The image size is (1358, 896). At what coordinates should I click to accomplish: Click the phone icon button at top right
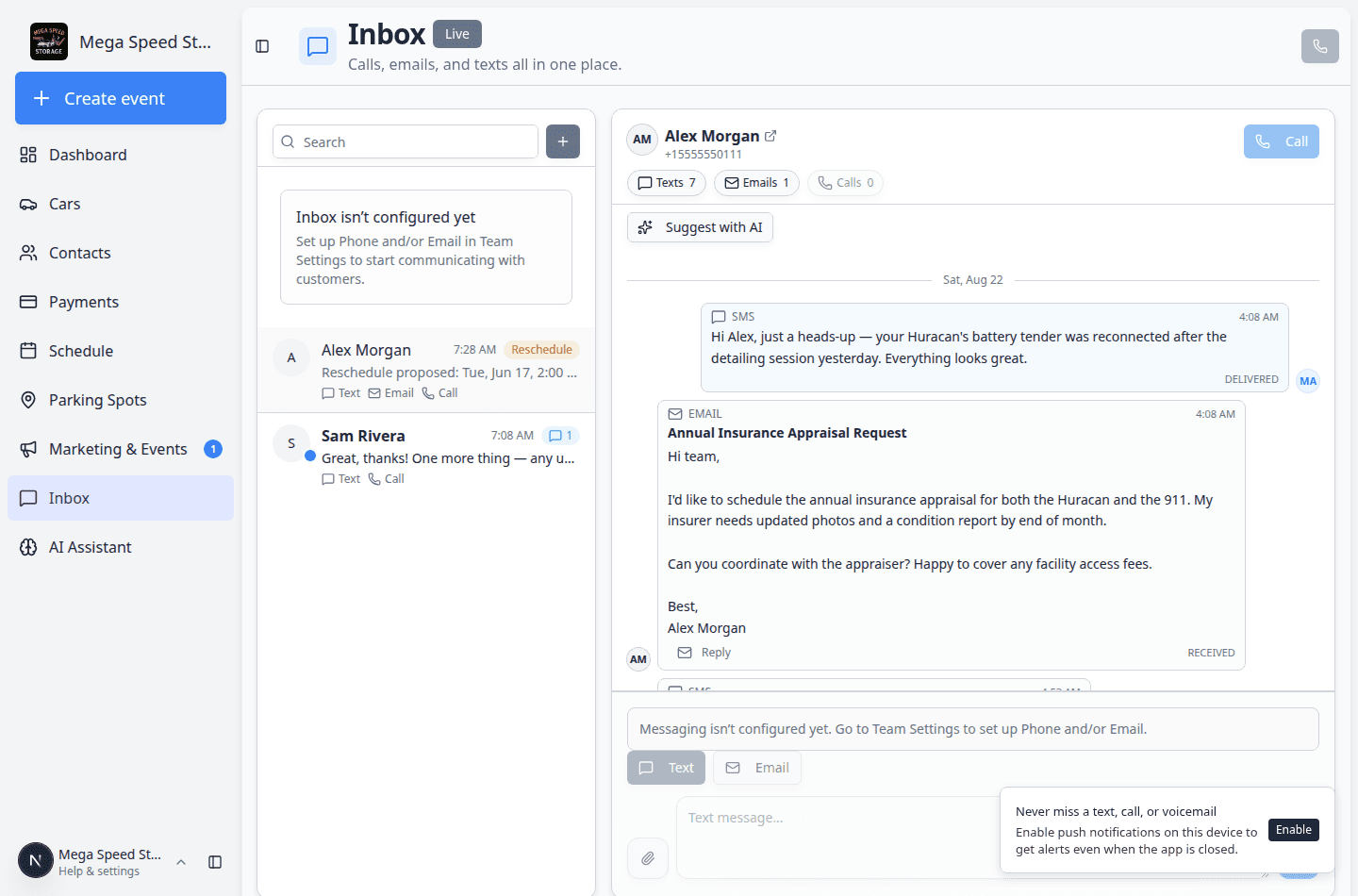coord(1320,46)
